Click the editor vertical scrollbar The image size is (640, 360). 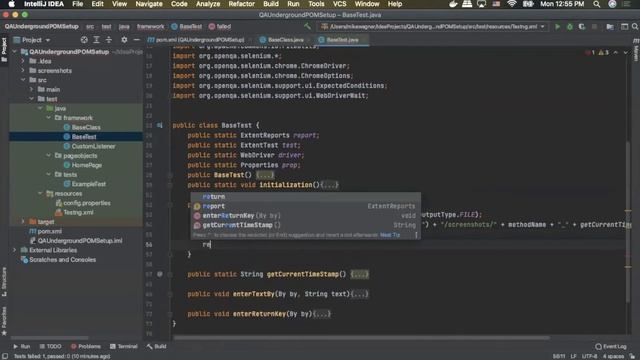(628, 222)
